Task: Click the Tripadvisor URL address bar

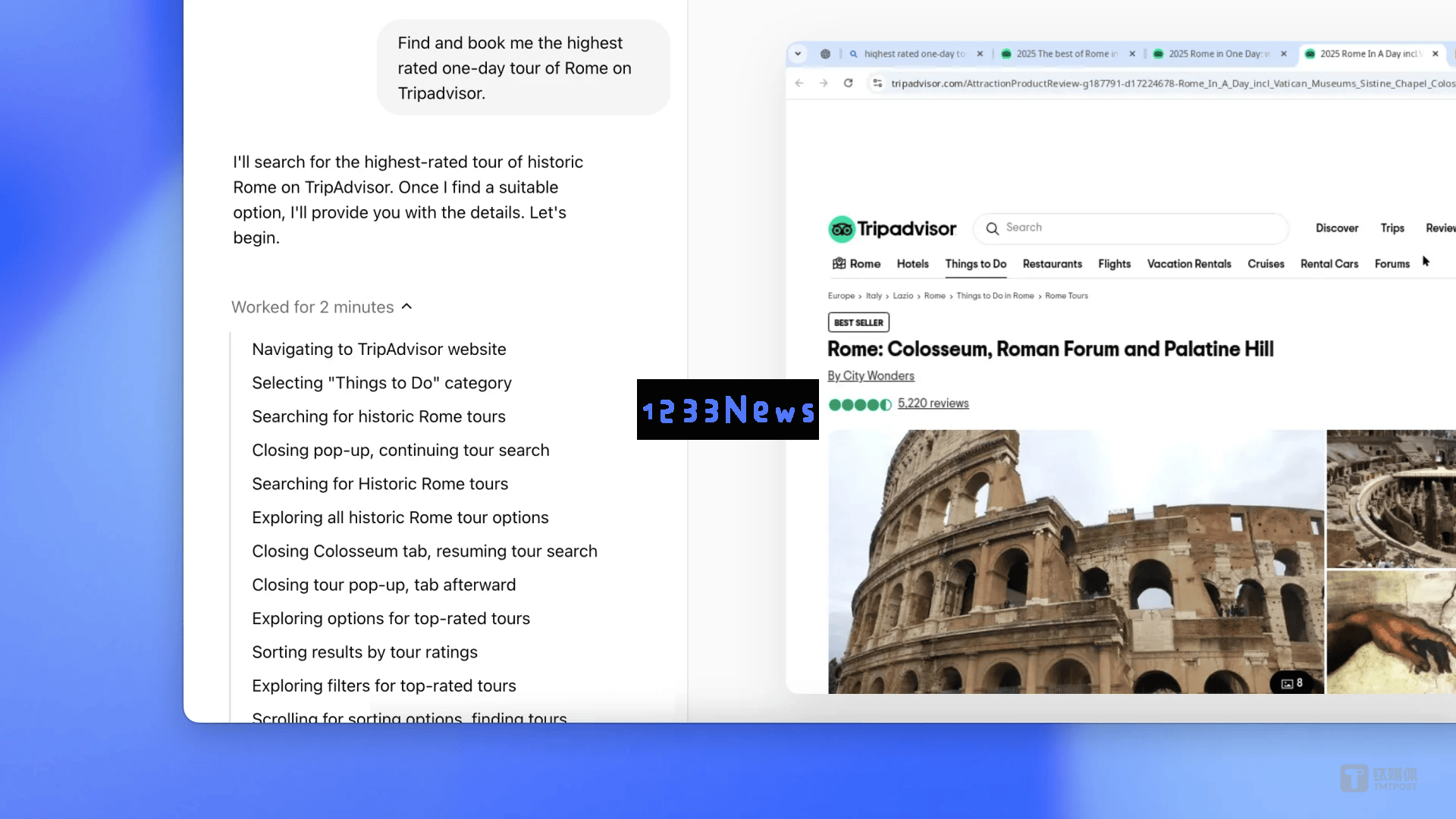Action: (x=1172, y=83)
